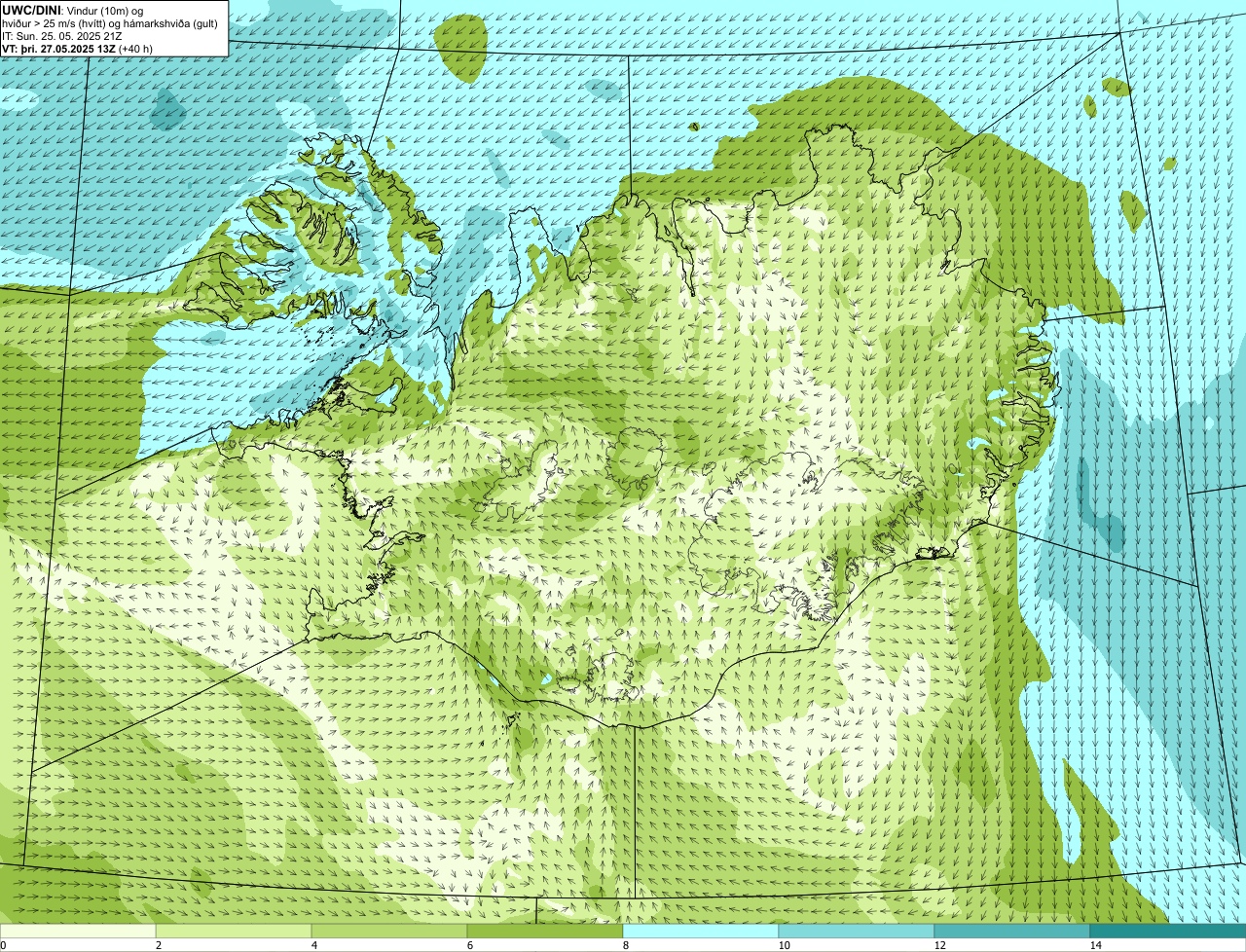Click the "VT: þri. 27.05.2025 13Z (+40 h)" line

click(77, 49)
